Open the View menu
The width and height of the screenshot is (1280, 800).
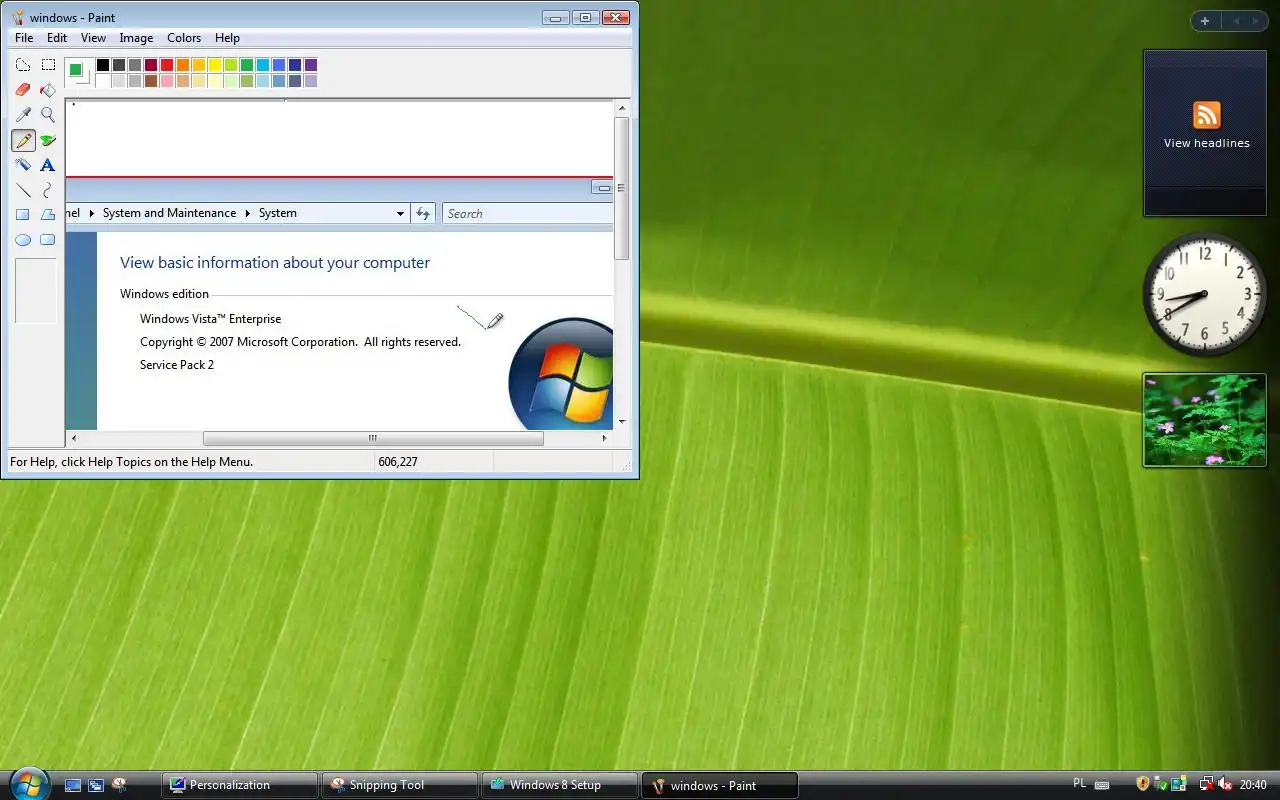93,38
